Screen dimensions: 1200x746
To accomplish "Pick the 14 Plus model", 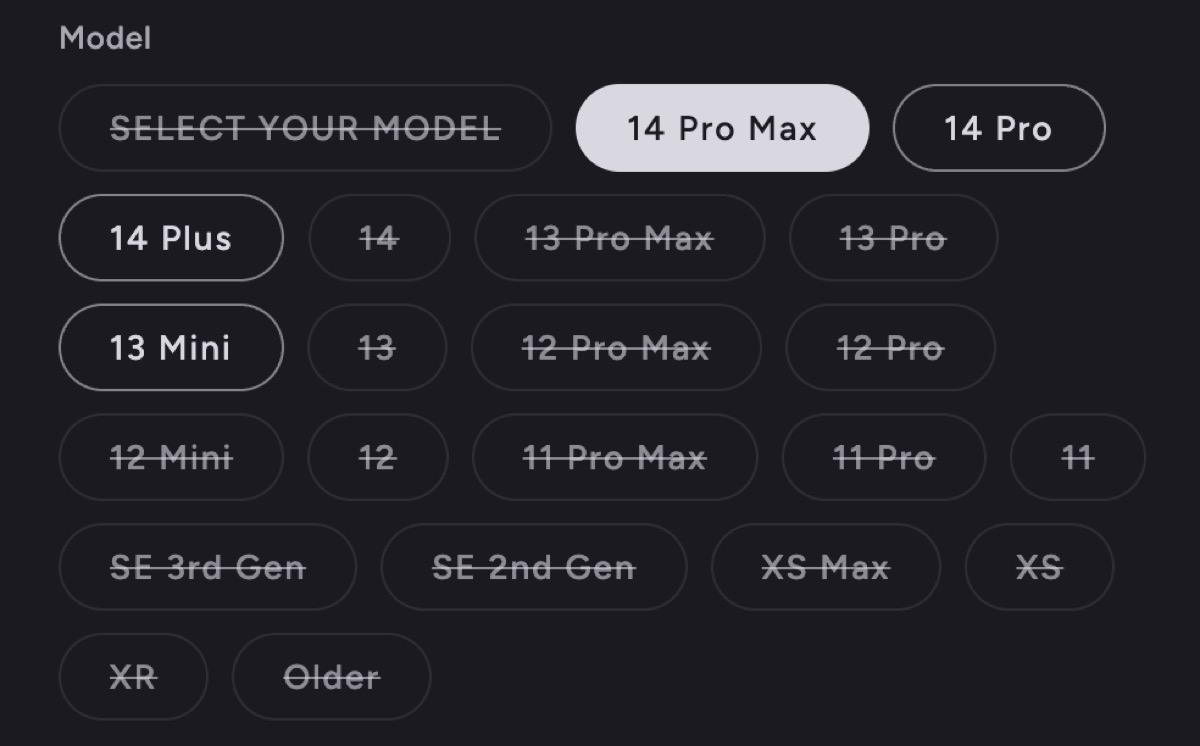I will [x=171, y=238].
